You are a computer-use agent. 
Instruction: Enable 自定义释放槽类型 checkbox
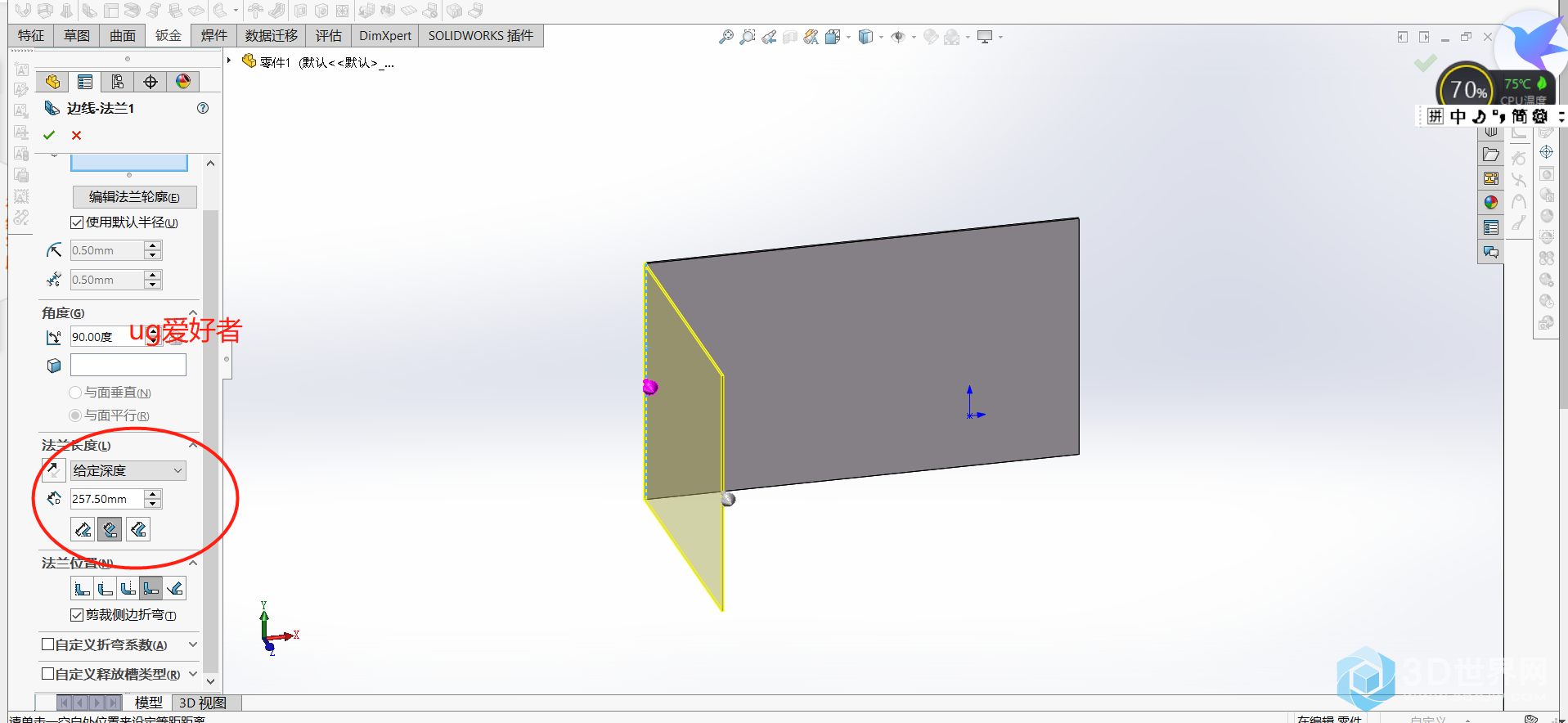click(48, 674)
